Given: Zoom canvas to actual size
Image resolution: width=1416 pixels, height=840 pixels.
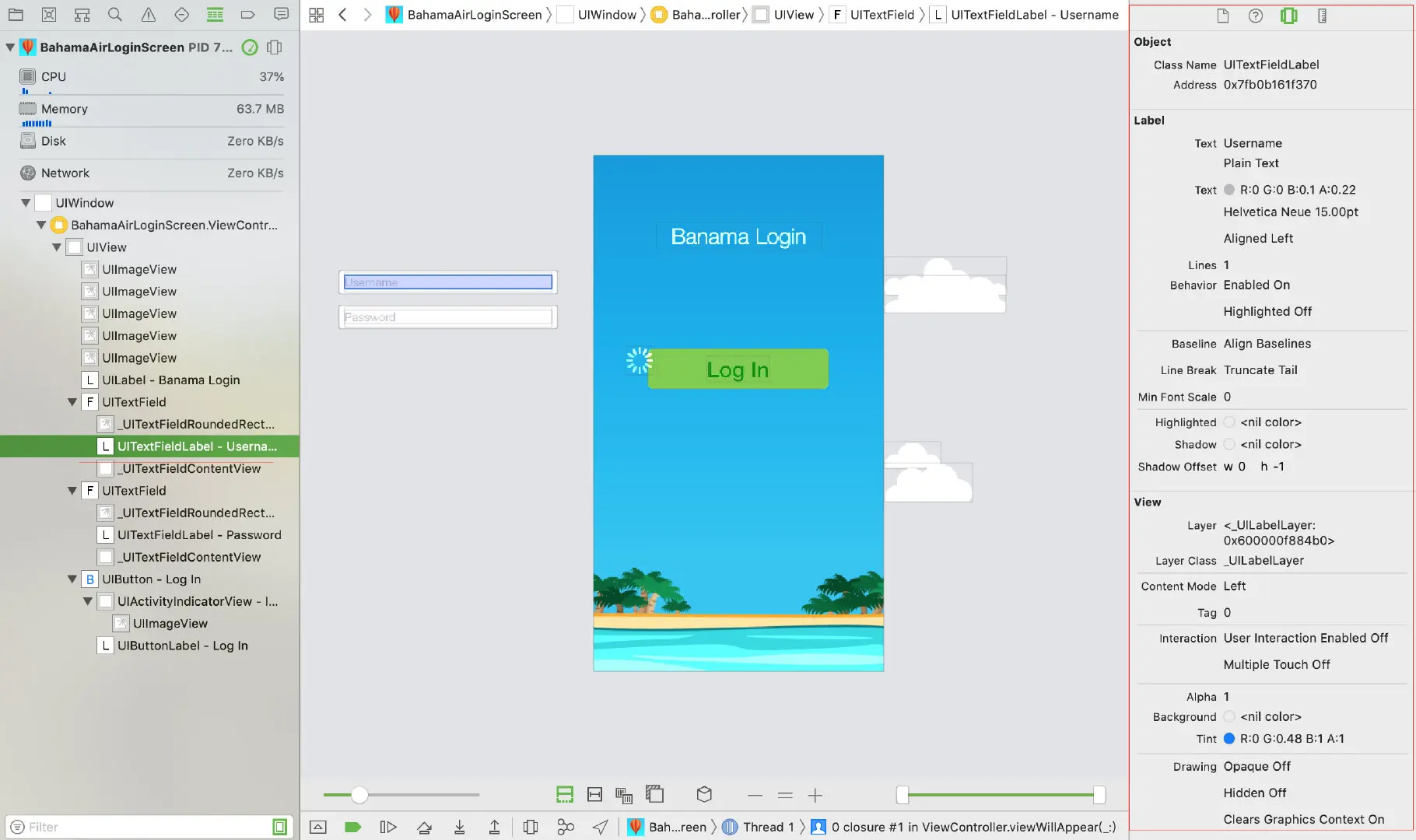Looking at the screenshot, I should 785,795.
